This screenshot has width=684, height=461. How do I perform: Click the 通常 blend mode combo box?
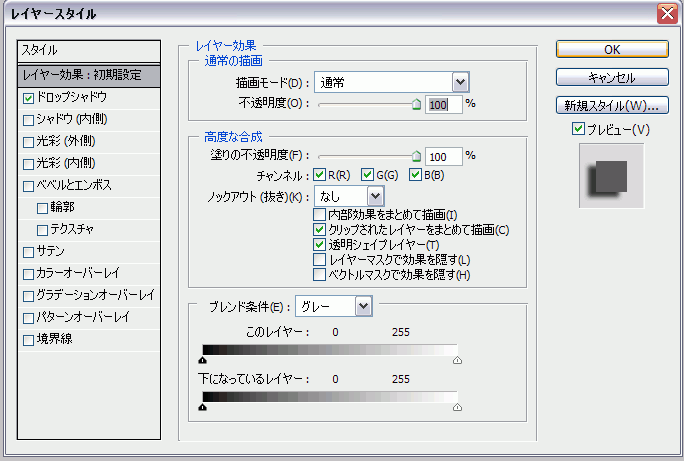tap(392, 82)
